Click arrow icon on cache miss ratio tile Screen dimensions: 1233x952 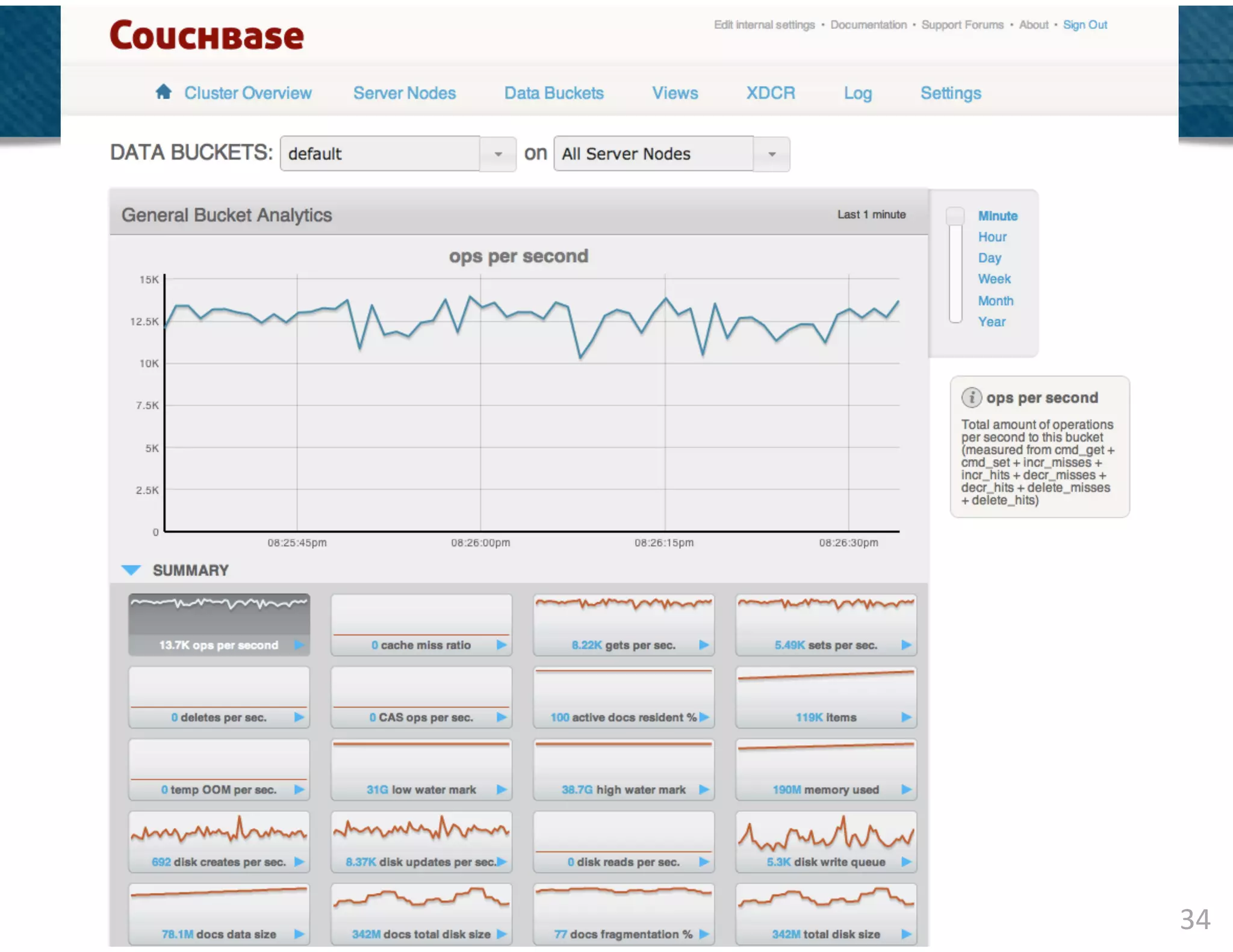pyautogui.click(x=502, y=644)
